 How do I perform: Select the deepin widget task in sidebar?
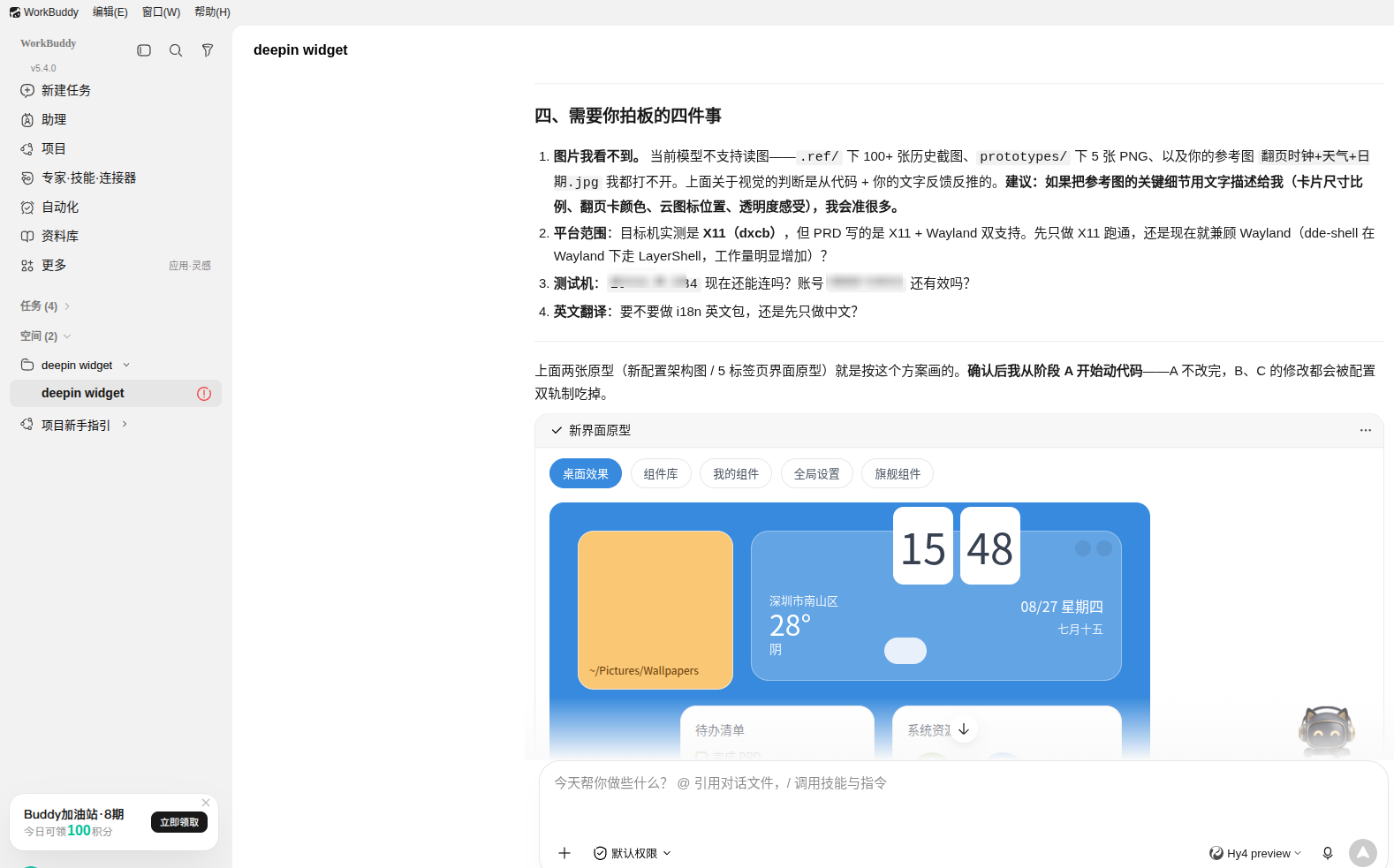tap(116, 394)
